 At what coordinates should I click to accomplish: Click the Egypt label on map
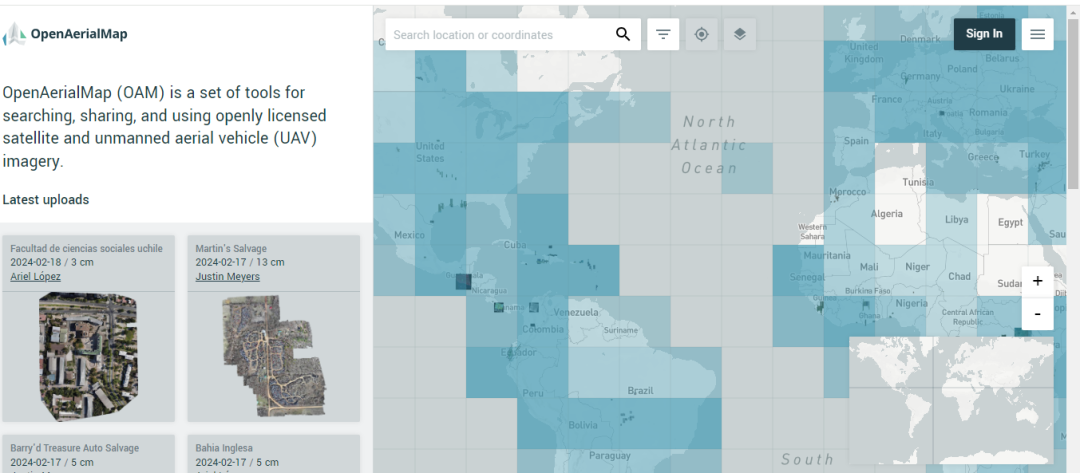[1010, 222]
